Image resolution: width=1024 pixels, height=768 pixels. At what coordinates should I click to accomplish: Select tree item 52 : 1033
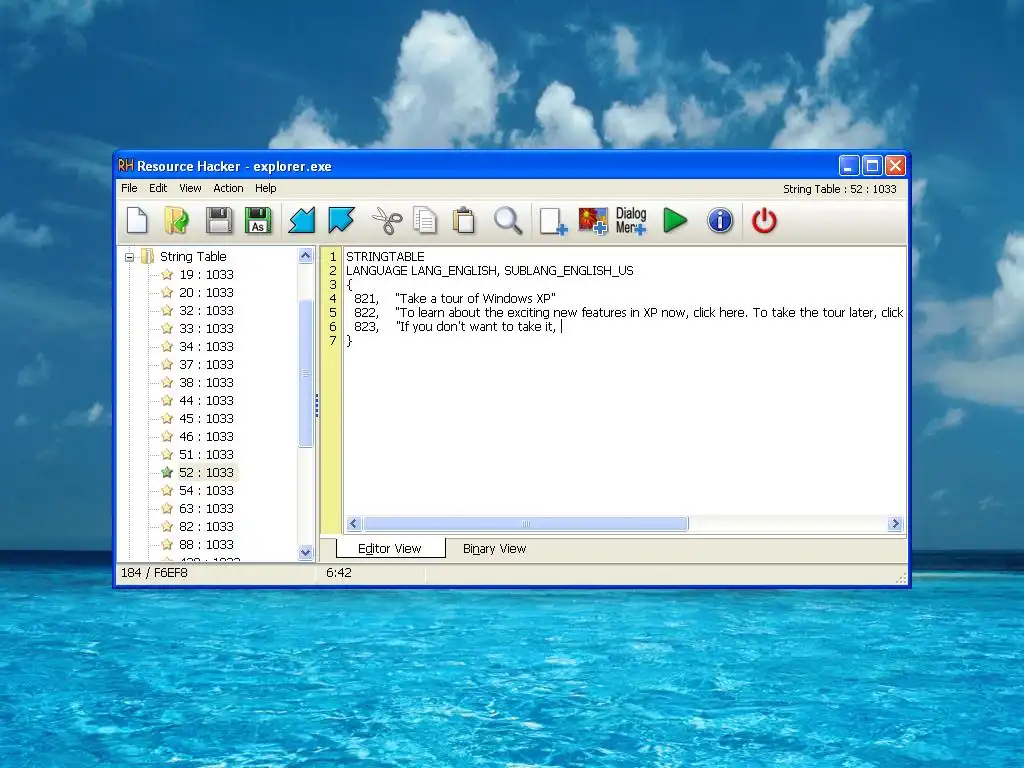click(206, 472)
